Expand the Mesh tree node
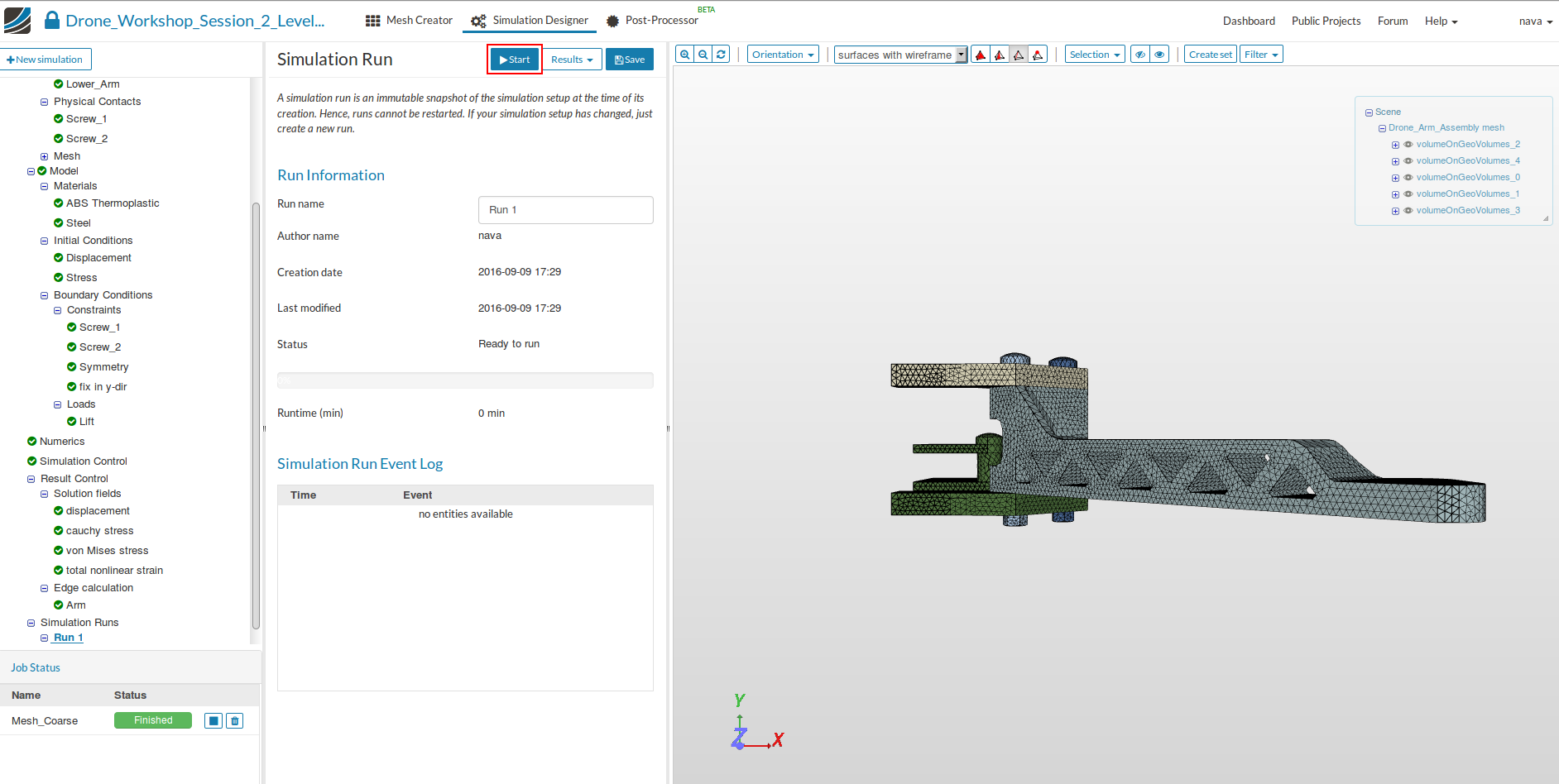This screenshot has height=784, width=1559. pyautogui.click(x=45, y=156)
